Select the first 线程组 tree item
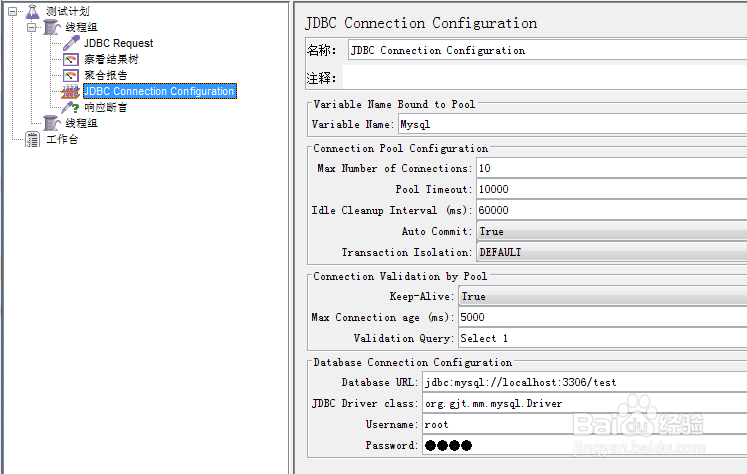Screen dimensions: 747x474 (81, 27)
